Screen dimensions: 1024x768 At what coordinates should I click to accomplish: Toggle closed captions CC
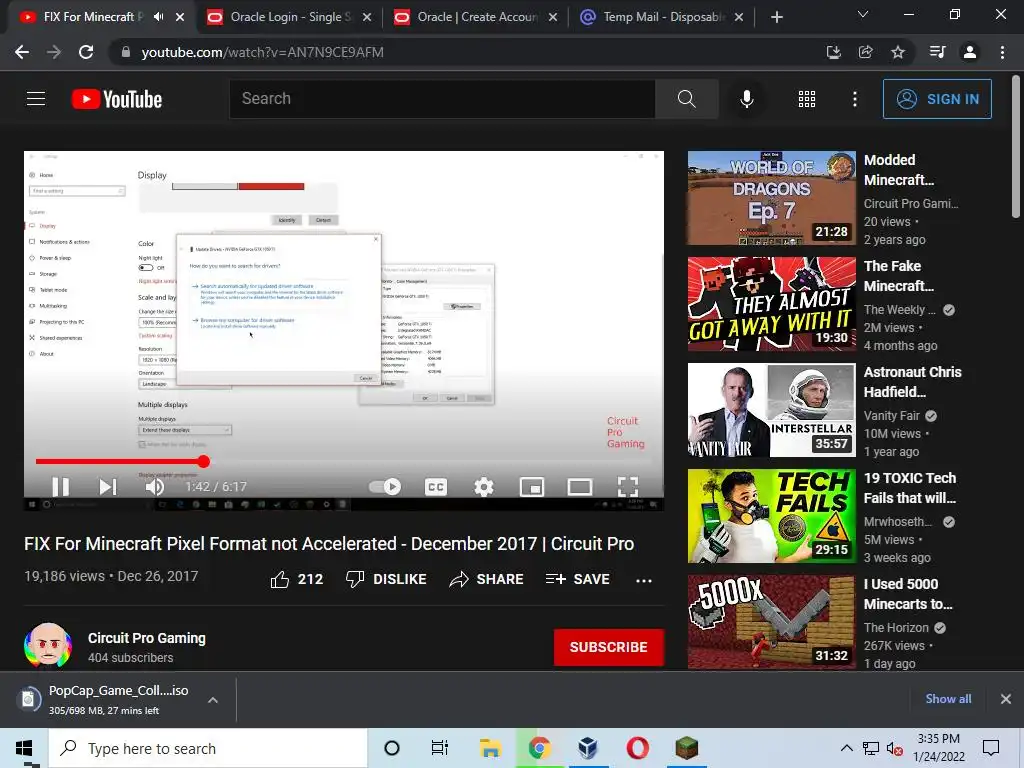click(436, 487)
